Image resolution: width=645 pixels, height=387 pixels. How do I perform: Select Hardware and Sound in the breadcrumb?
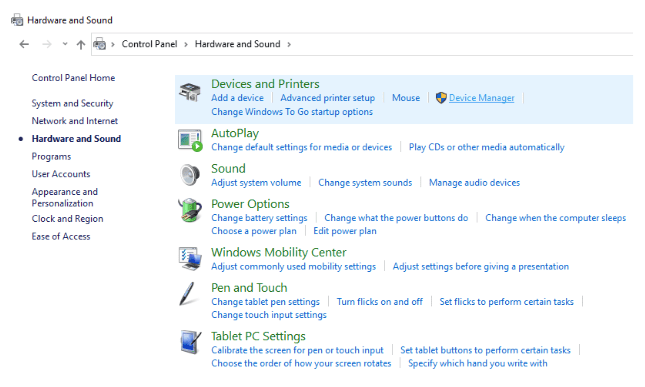pyautogui.click(x=237, y=44)
